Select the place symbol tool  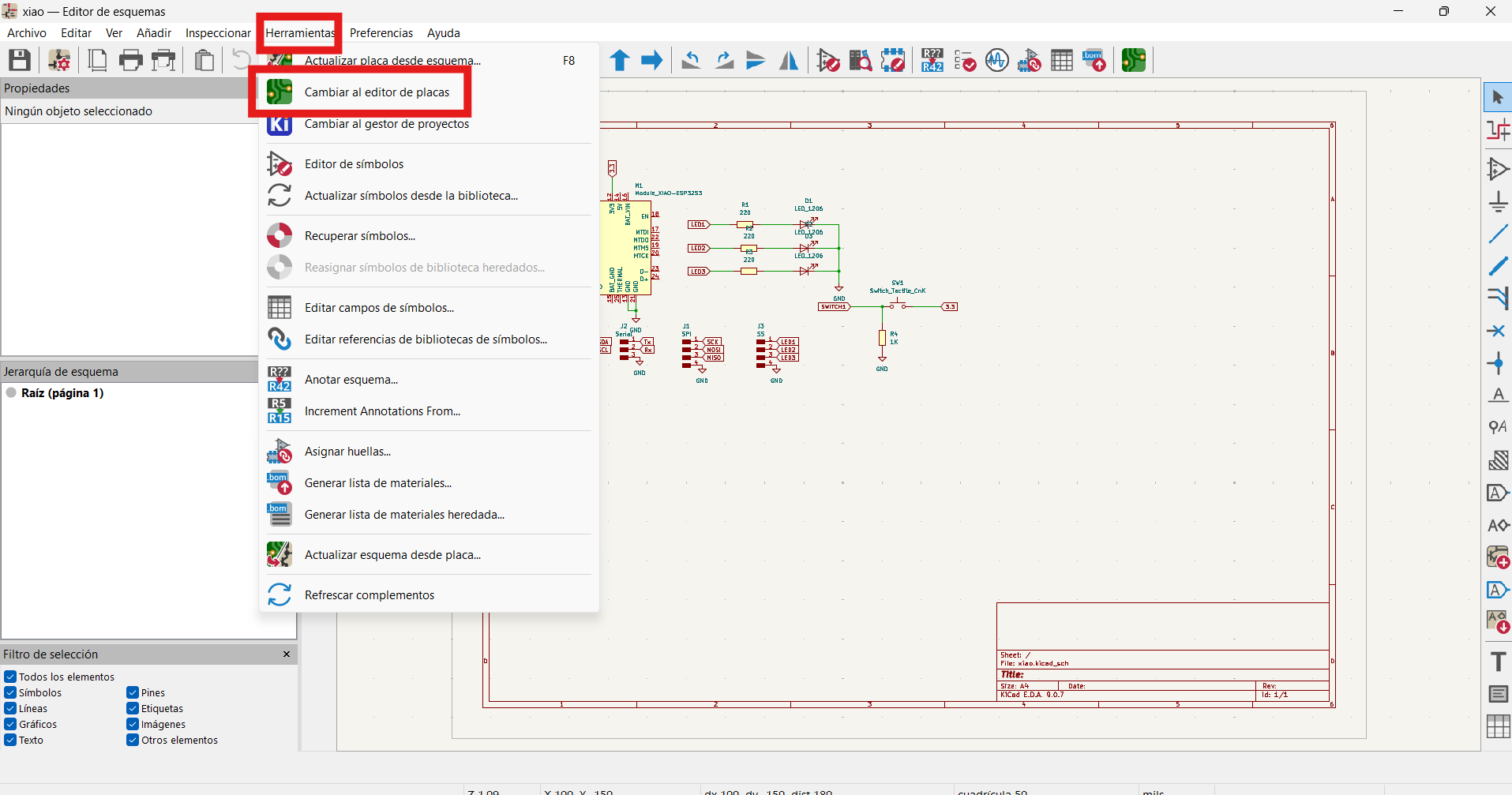(1498, 169)
